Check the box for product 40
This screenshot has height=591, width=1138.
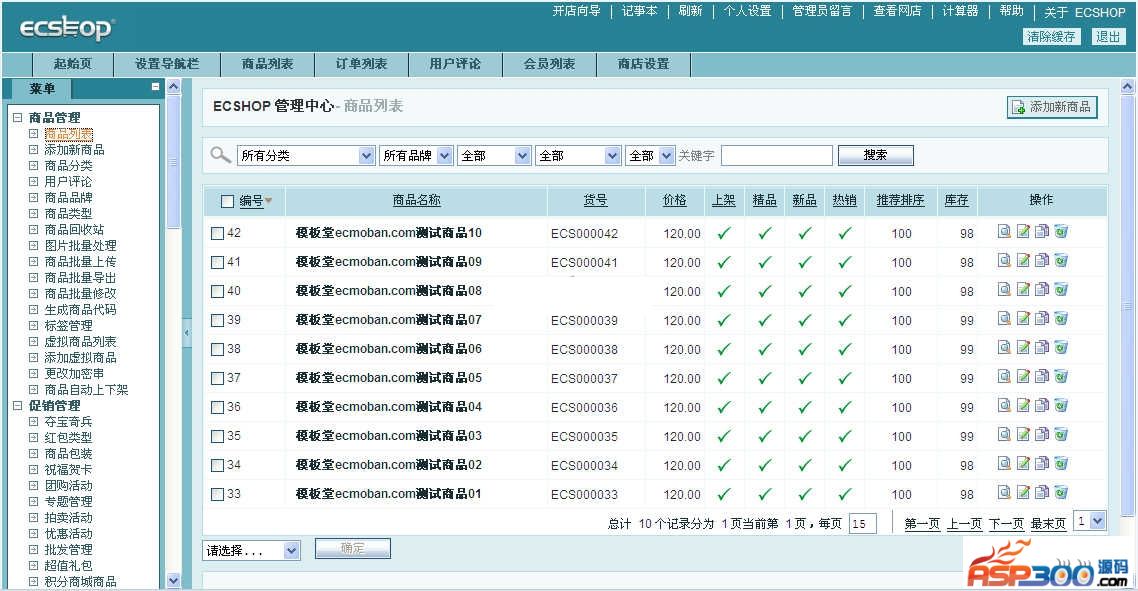coord(218,291)
